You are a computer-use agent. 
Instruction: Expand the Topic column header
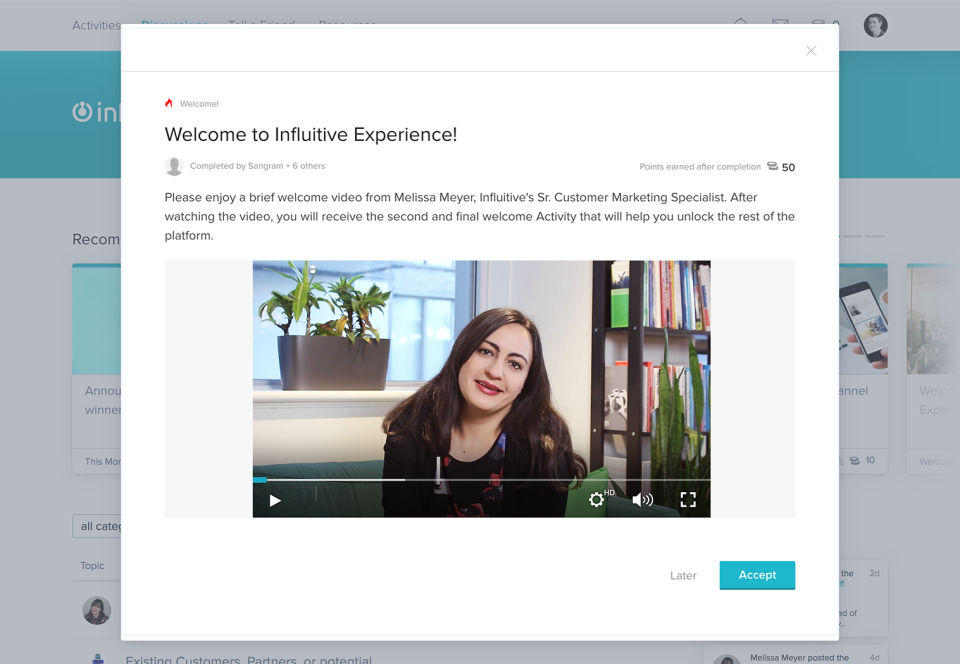click(92, 565)
